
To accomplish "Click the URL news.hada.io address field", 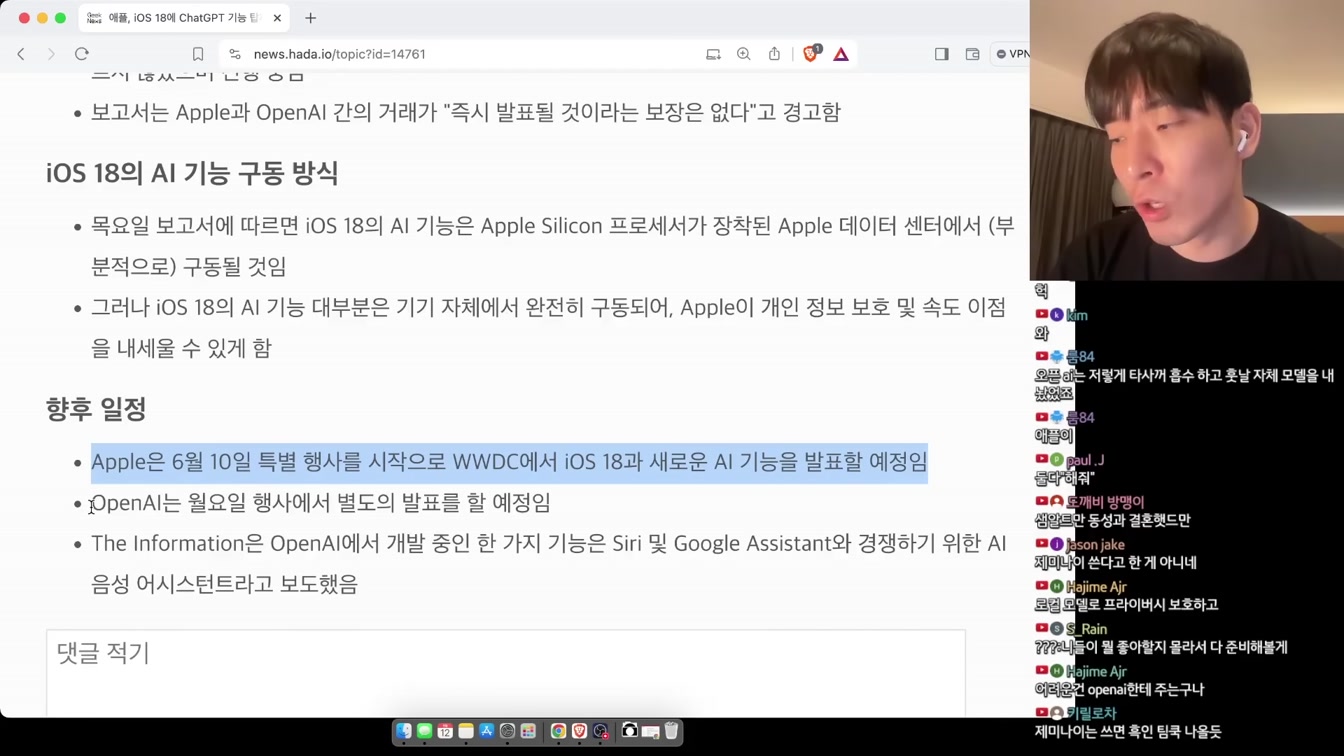I will 340,54.
